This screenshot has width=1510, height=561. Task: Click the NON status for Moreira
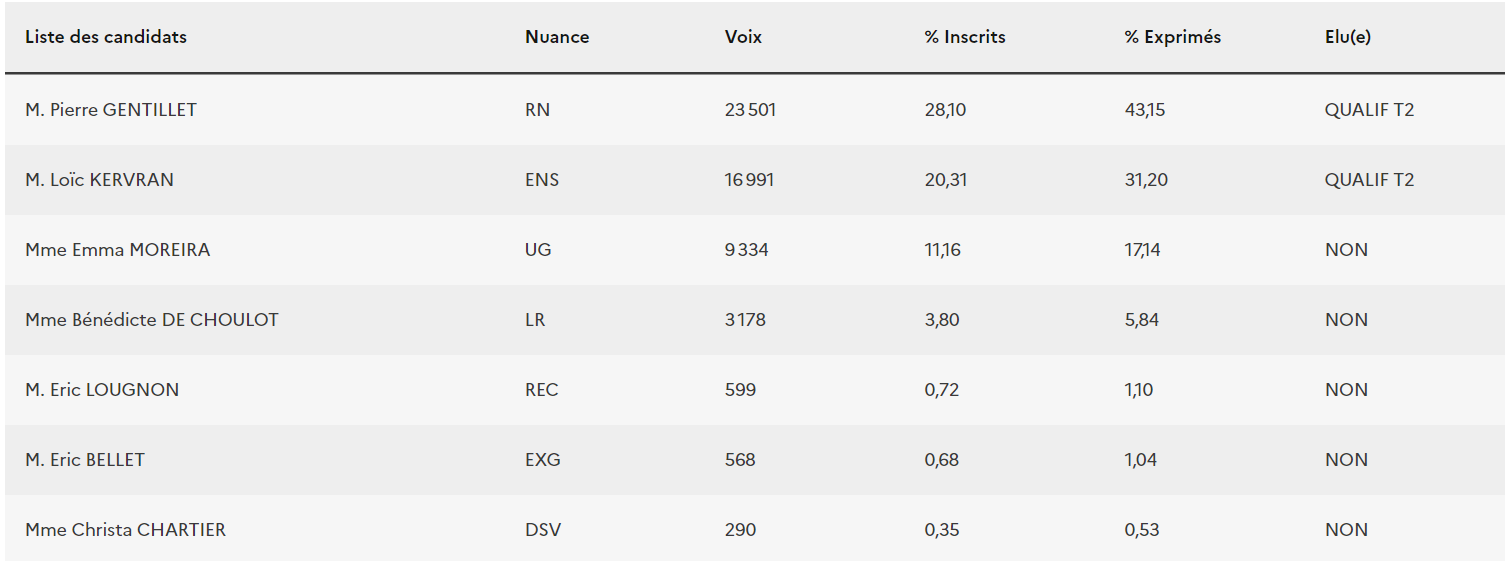pyautogui.click(x=1346, y=250)
